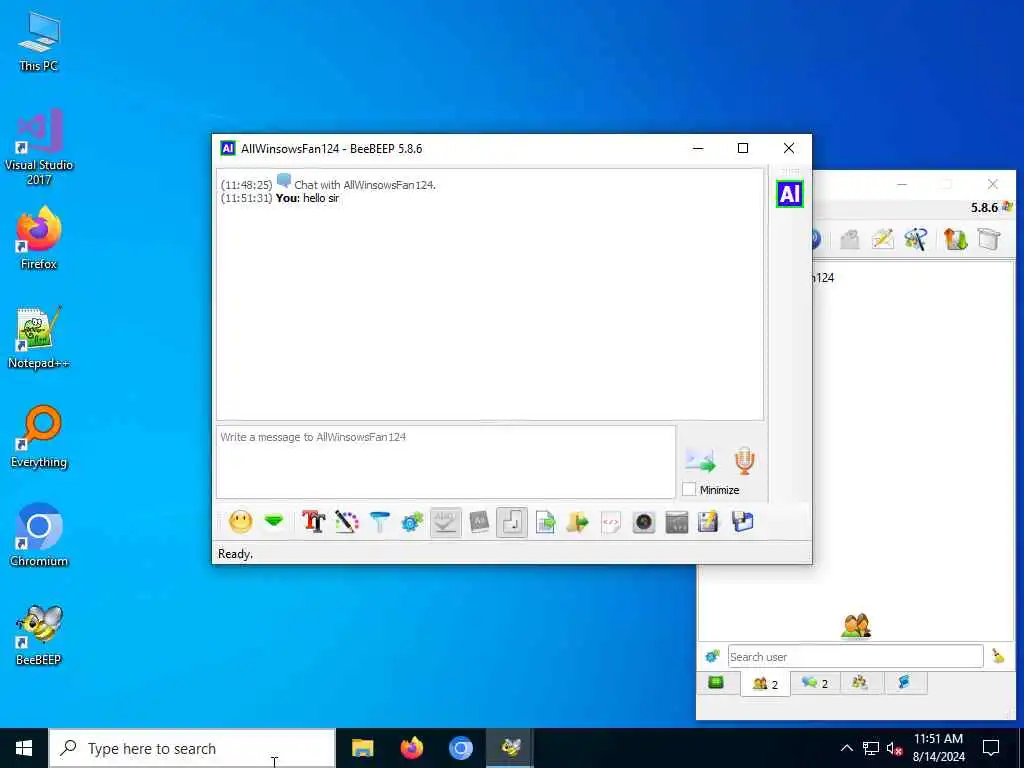
Task: Switch to users tab showing 2
Action: click(x=765, y=683)
